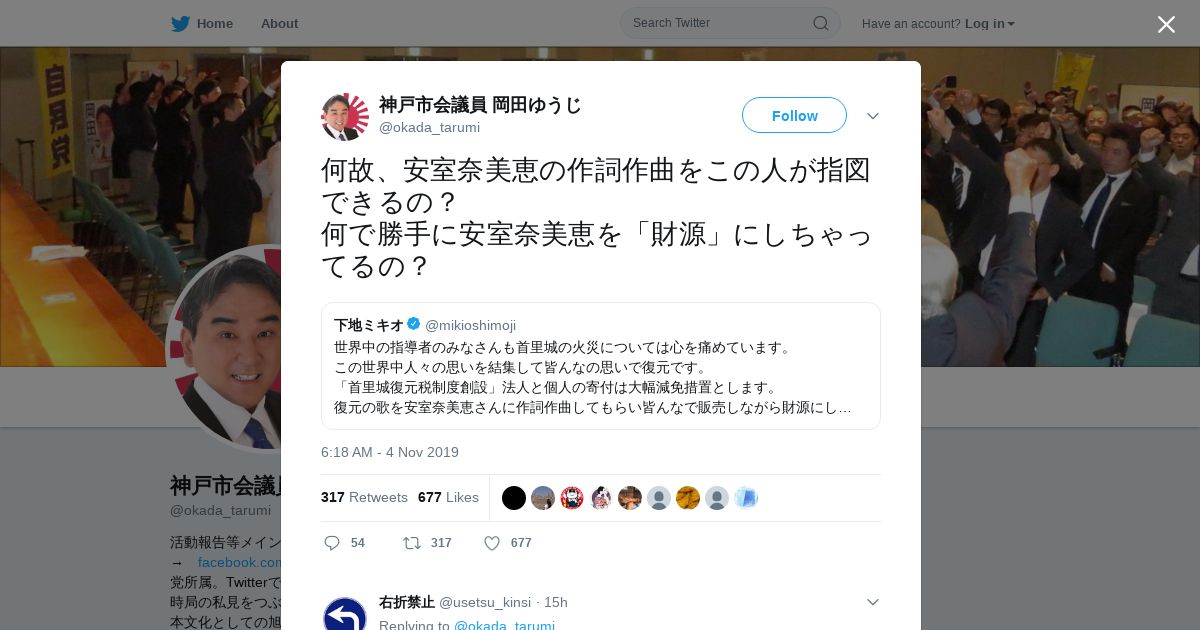Image resolution: width=1200 pixels, height=630 pixels.
Task: Open the tweet author's avatar
Action: point(345,117)
